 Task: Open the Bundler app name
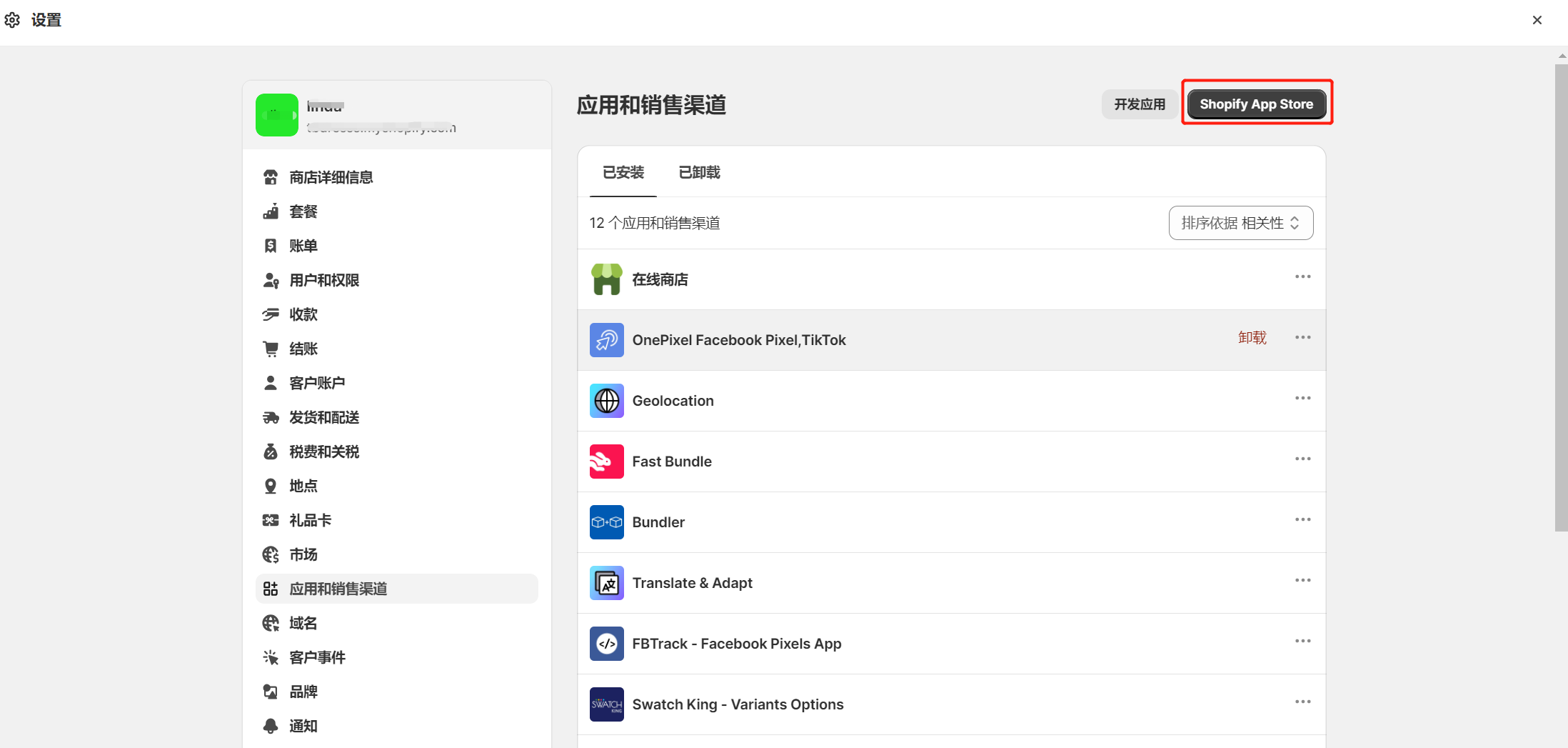658,522
